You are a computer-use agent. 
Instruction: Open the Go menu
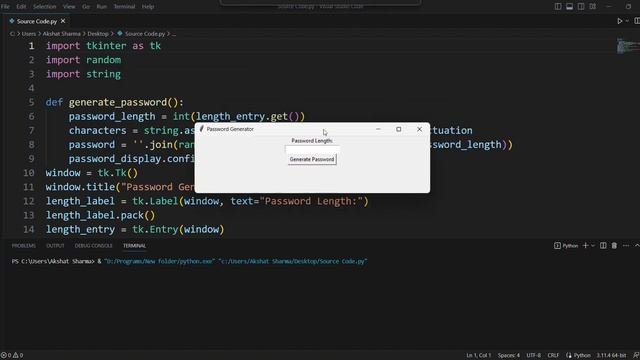click(x=86, y=7)
